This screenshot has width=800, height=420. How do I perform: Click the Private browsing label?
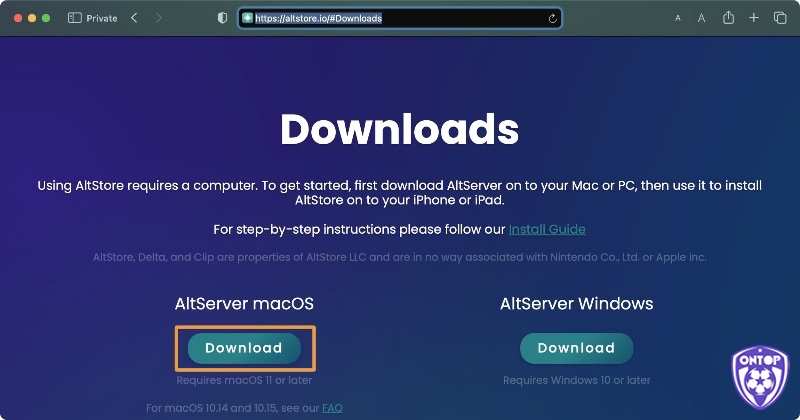tap(102, 18)
